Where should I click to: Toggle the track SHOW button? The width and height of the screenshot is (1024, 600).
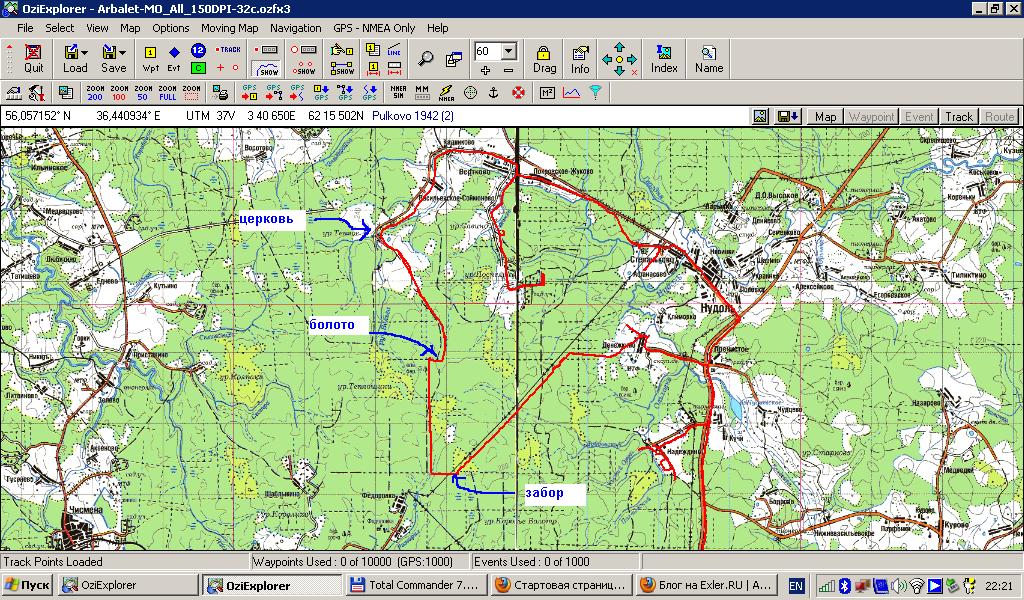(265, 66)
